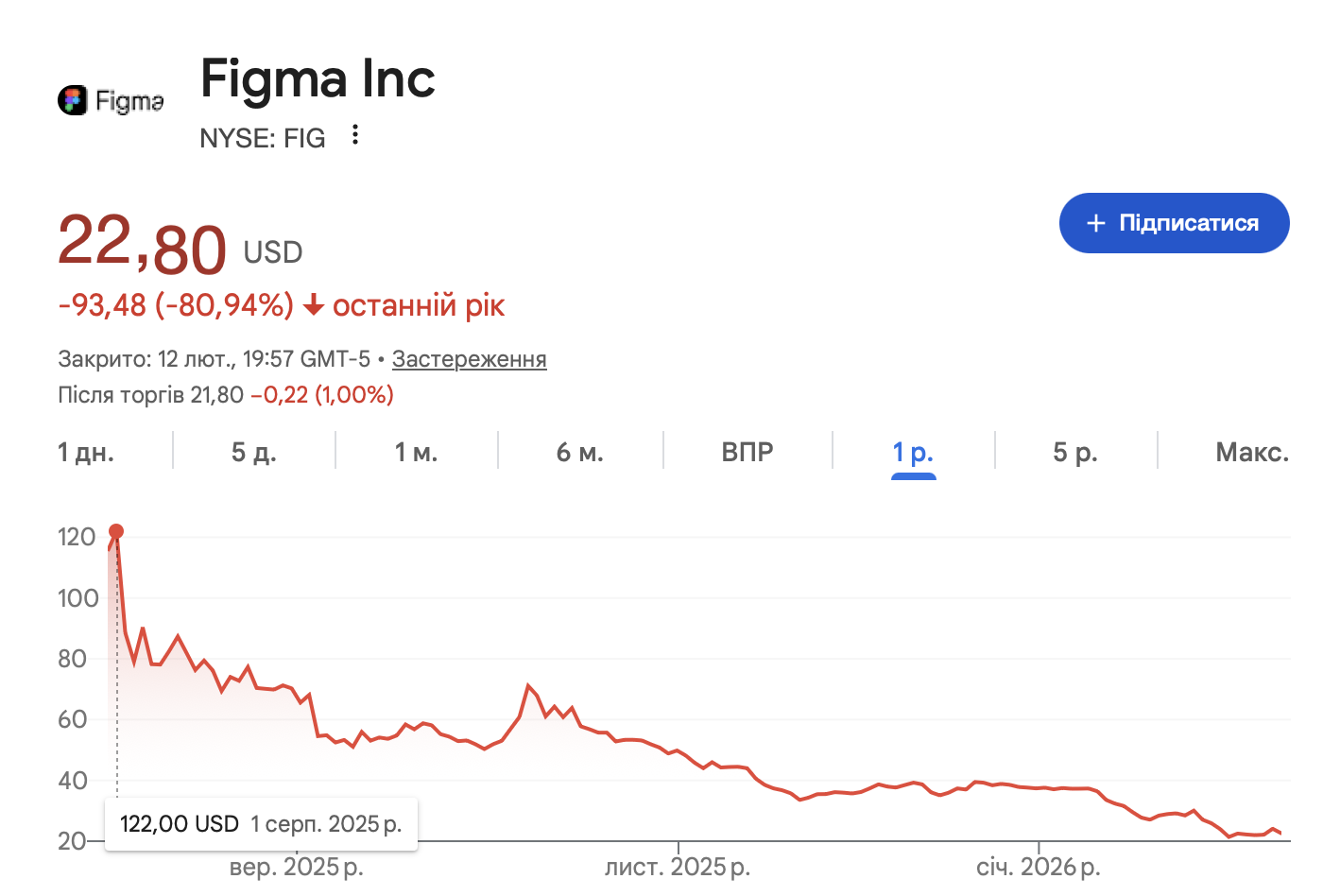
Task: Click the Figma Inc company title
Action: (x=318, y=78)
